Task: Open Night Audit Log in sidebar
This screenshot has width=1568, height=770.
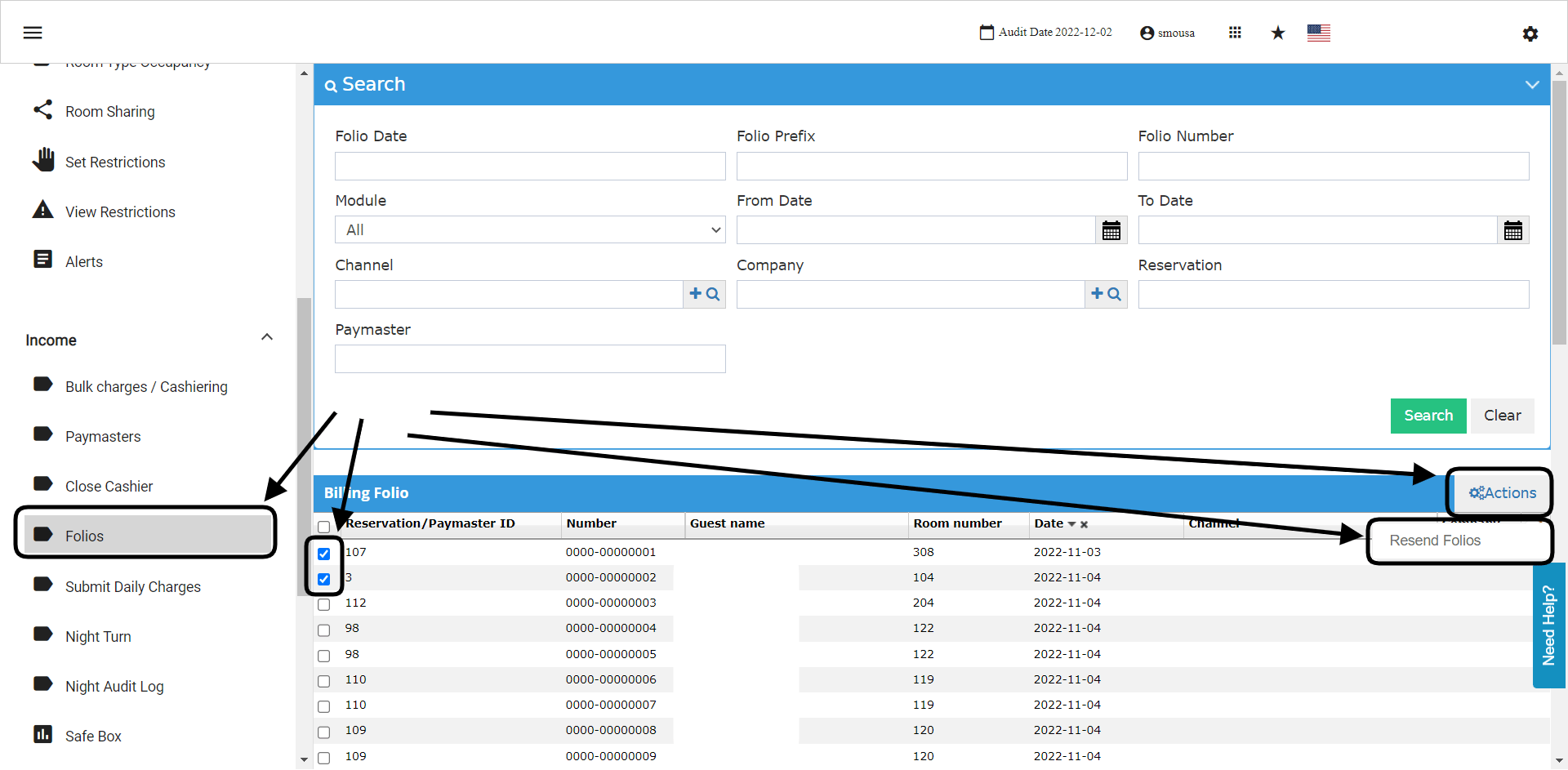Action: point(114,687)
